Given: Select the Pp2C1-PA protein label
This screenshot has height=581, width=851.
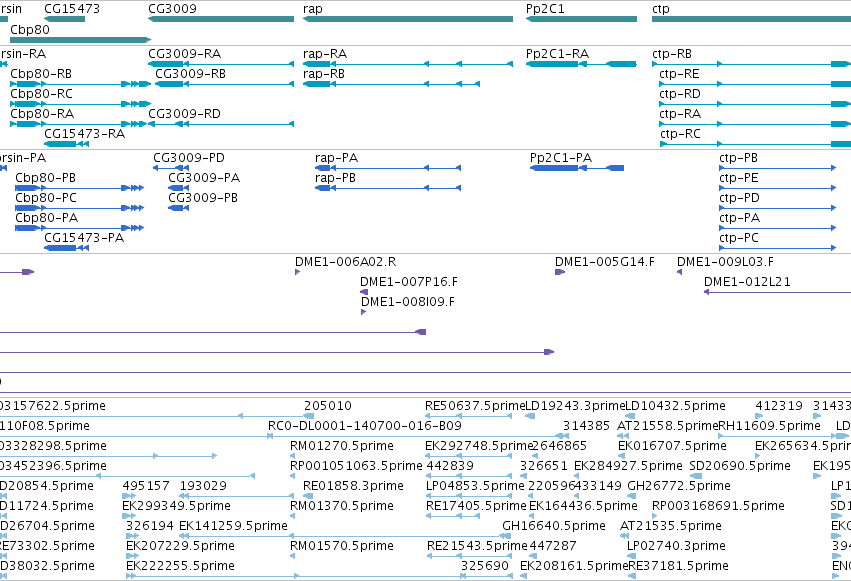Looking at the screenshot, I should (x=561, y=158).
